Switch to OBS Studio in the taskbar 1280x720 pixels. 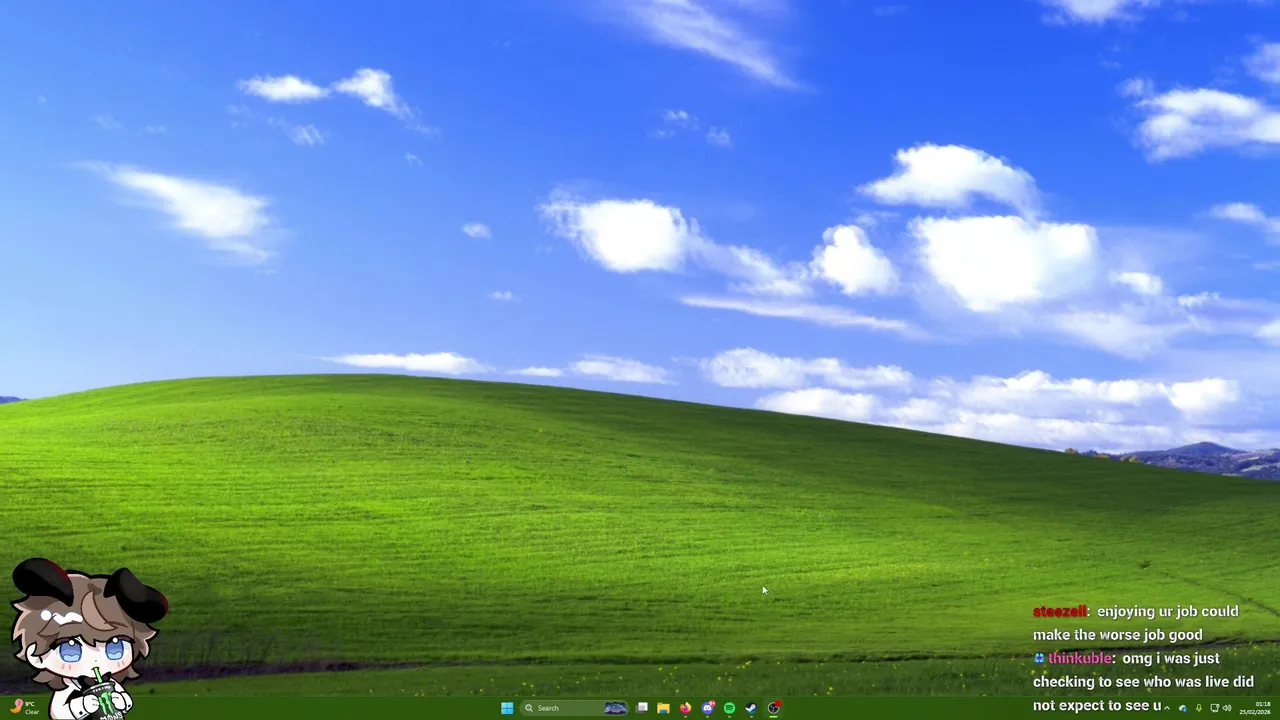[774, 708]
